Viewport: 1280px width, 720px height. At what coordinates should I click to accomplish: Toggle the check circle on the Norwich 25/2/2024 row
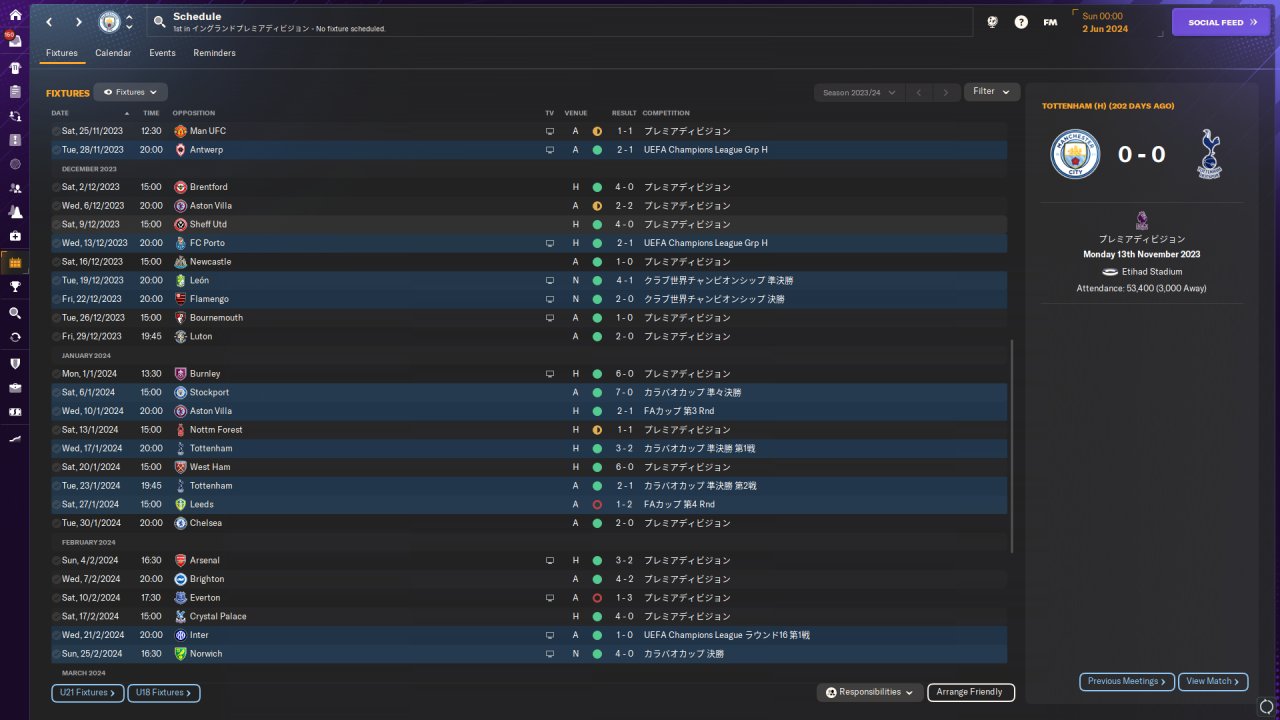click(56, 654)
